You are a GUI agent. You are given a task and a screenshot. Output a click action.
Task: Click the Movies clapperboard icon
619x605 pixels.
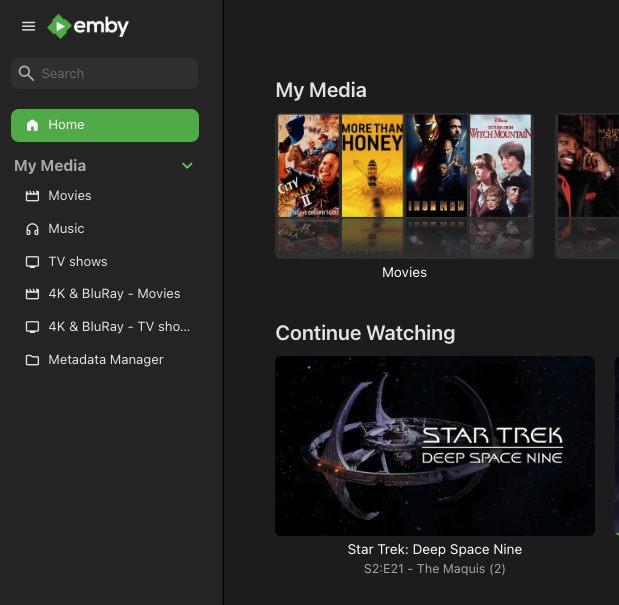tap(32, 196)
